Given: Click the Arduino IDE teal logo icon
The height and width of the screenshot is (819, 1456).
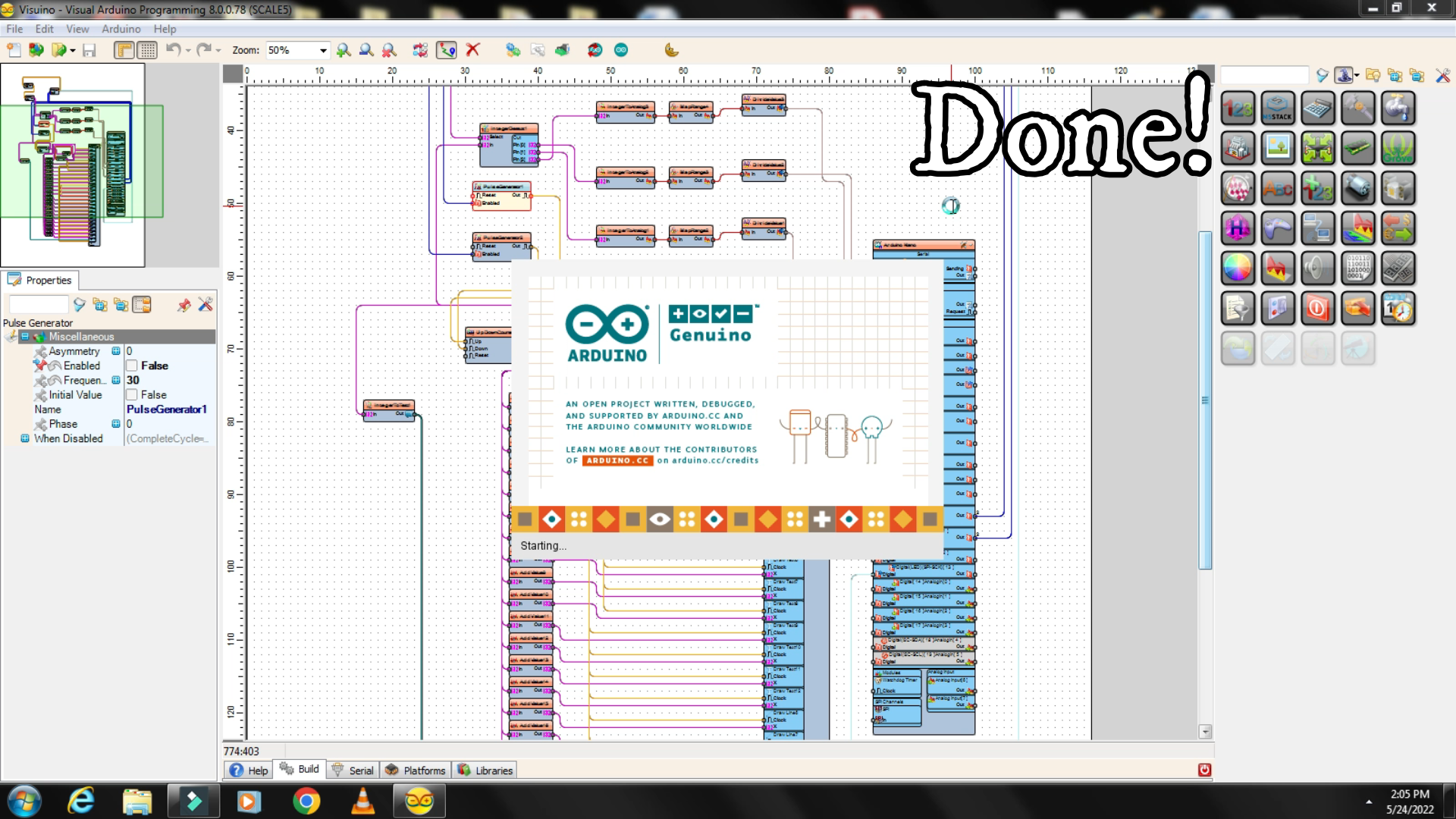Looking at the screenshot, I should pyautogui.click(x=621, y=50).
